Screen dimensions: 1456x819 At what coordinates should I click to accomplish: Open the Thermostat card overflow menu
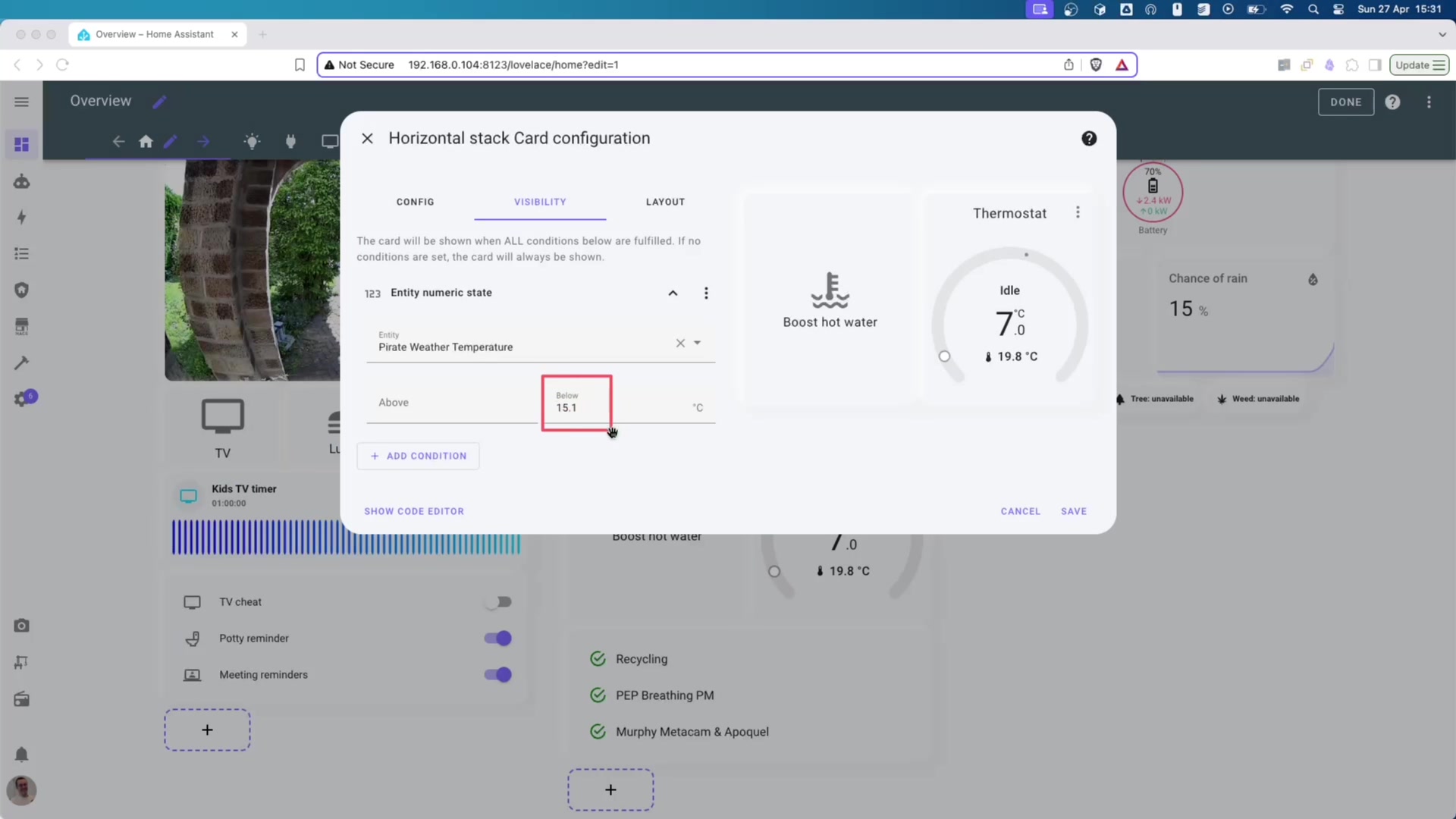(x=1078, y=212)
